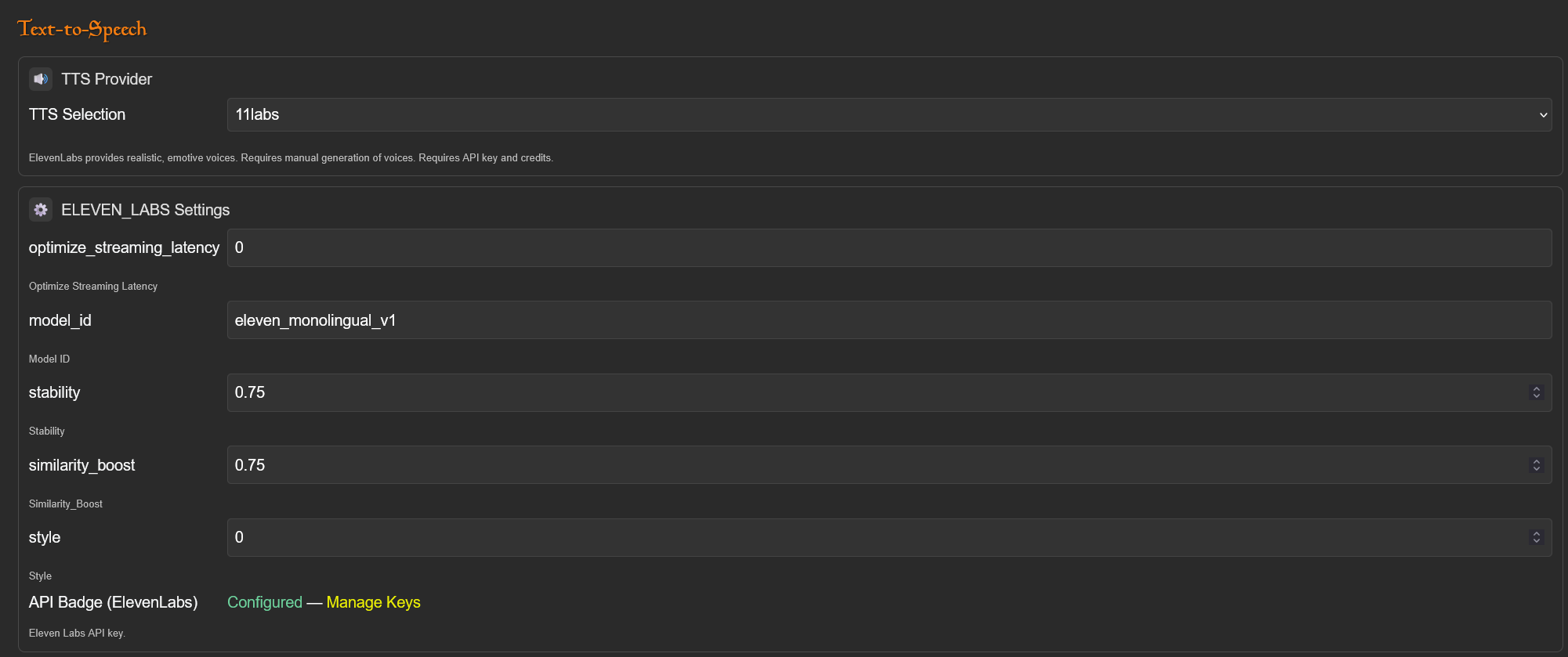
Task: Click the green Configured status text
Action: coord(264,602)
